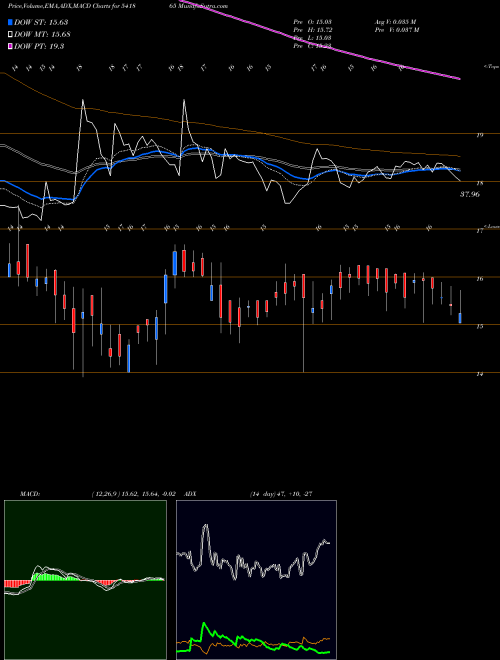The width and height of the screenshot is (500, 660).
Task: Click the 17 axis label
Action: point(479,231)
